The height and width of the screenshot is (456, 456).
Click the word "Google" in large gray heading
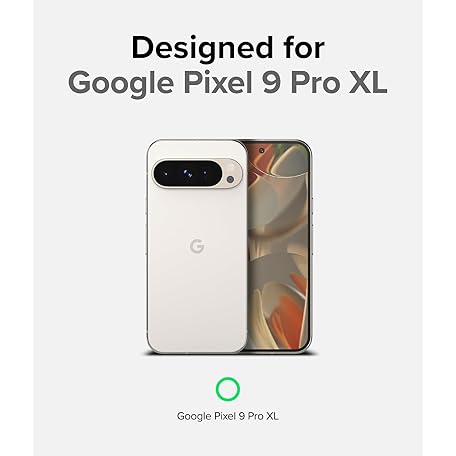[x=121, y=83]
